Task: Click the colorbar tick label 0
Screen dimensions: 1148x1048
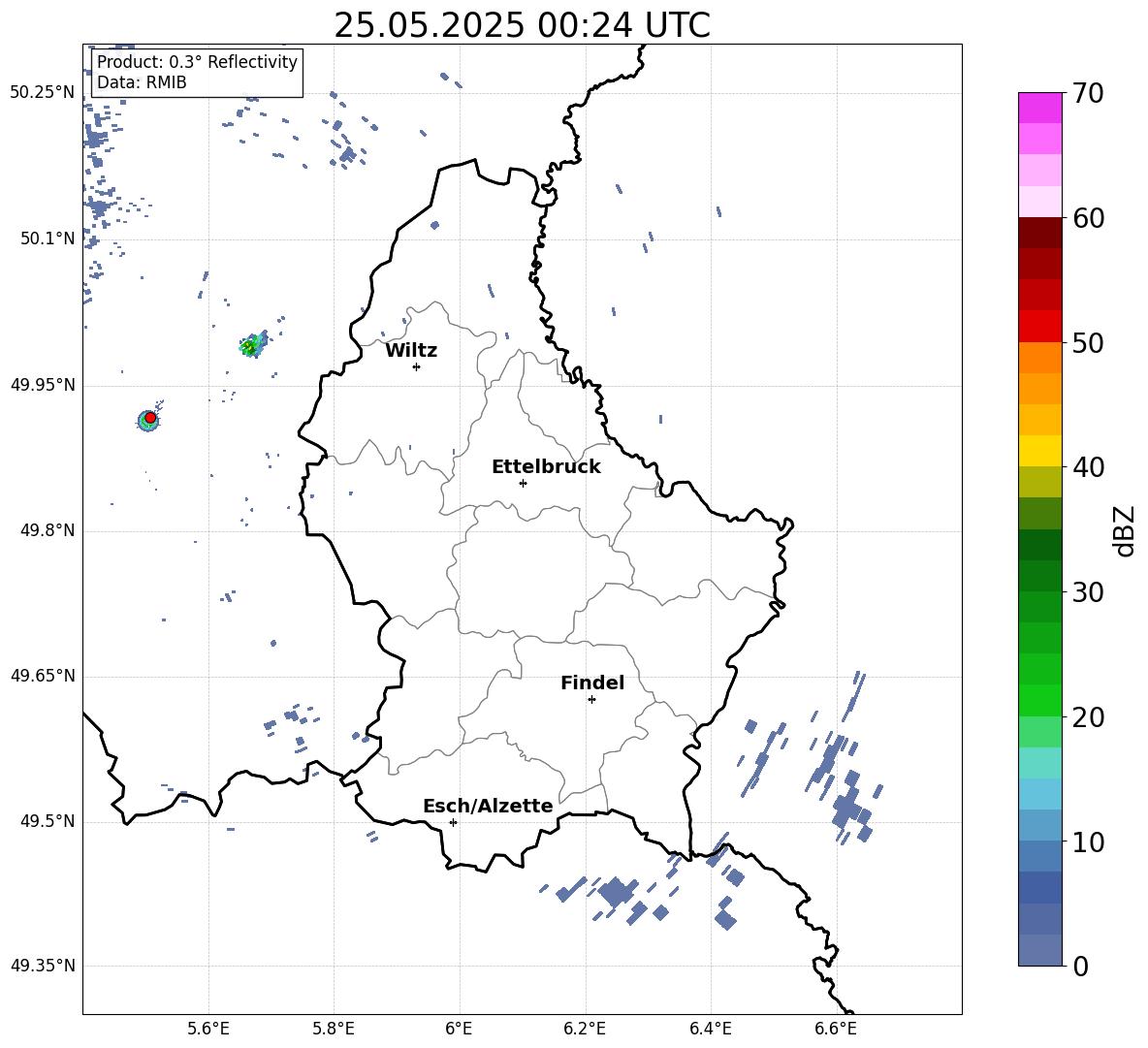Action: (x=1081, y=966)
